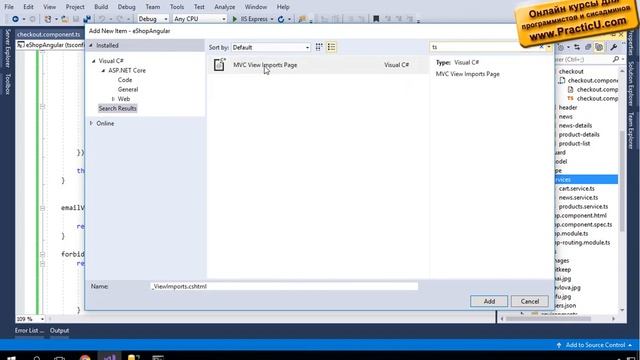Open the Edit menu
The height and width of the screenshot is (360, 640).
coord(29,7)
